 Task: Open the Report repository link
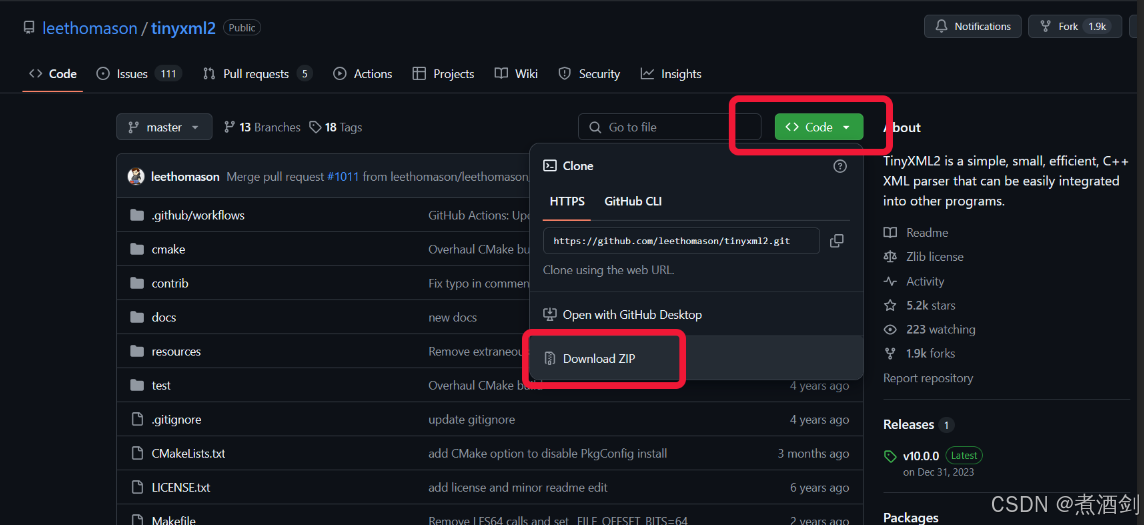(928, 378)
